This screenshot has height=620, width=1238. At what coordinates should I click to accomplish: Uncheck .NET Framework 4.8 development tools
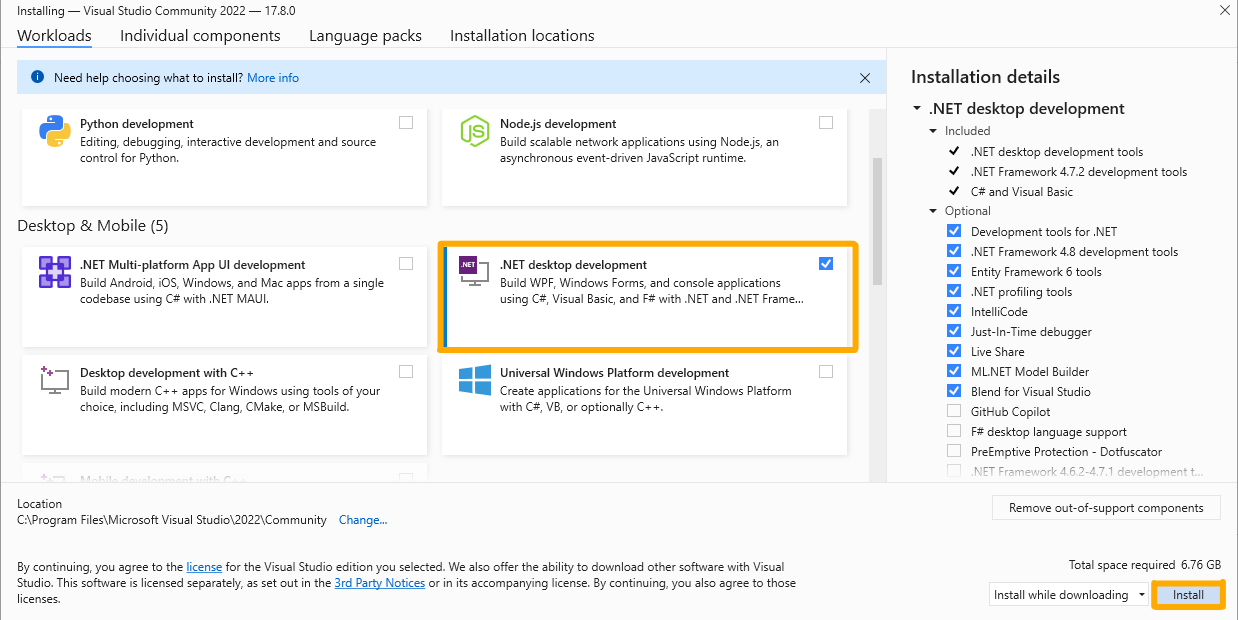(x=954, y=252)
